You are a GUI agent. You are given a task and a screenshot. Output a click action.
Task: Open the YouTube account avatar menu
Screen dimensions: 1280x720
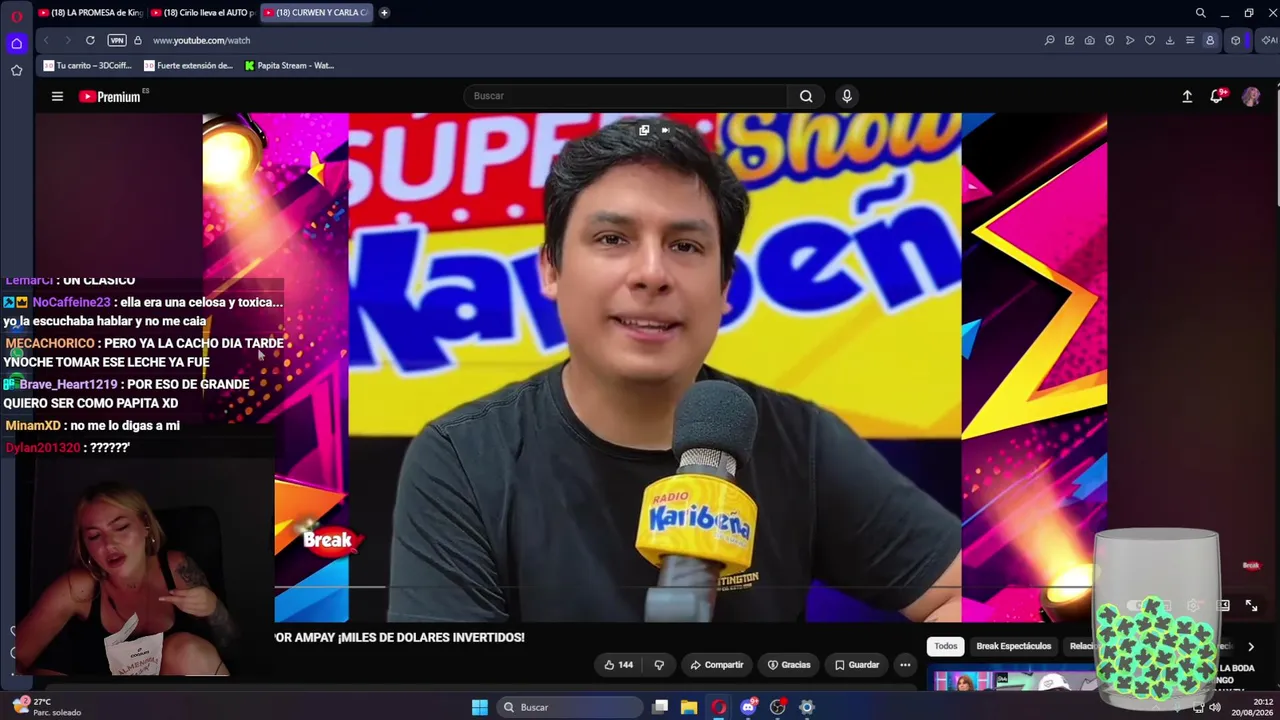tap(1251, 96)
